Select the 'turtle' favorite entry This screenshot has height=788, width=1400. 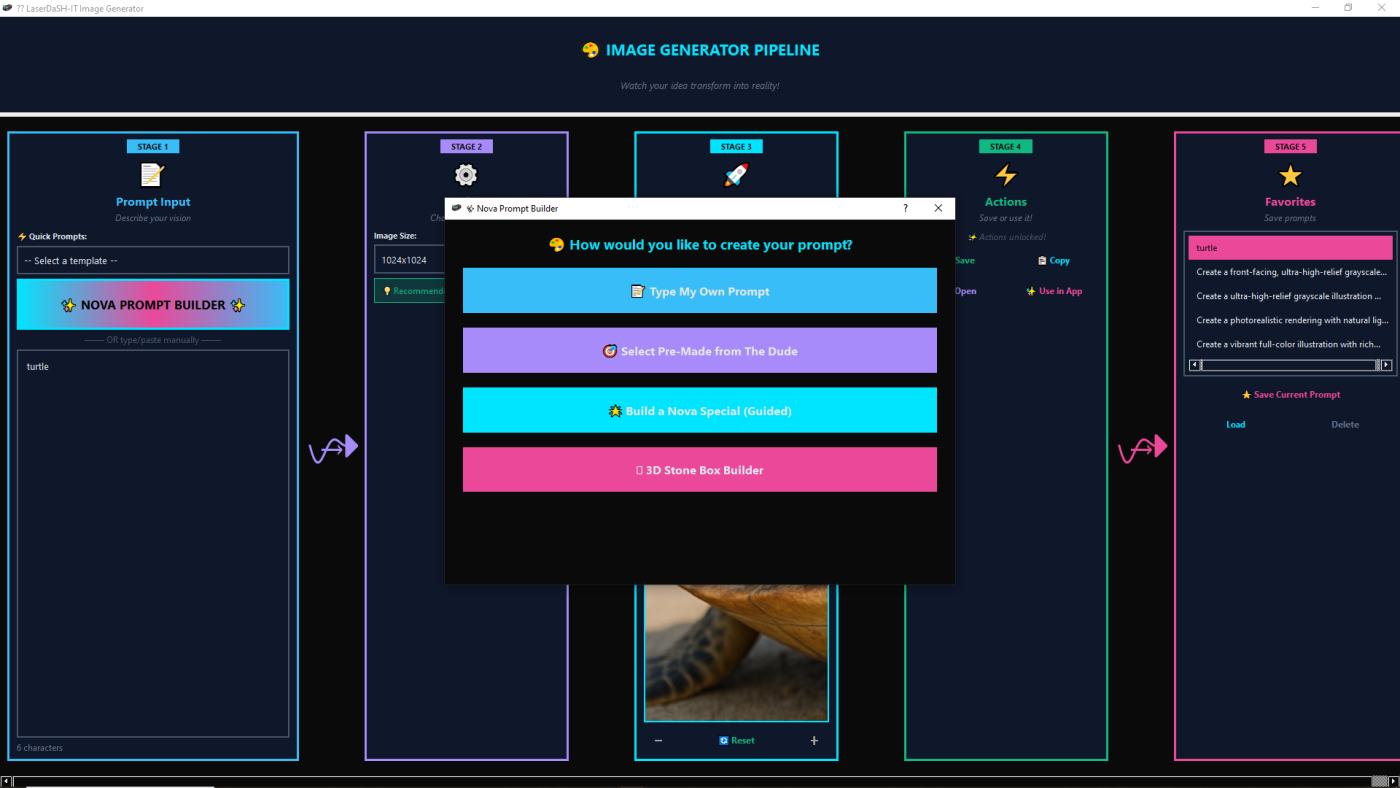(x=1290, y=248)
